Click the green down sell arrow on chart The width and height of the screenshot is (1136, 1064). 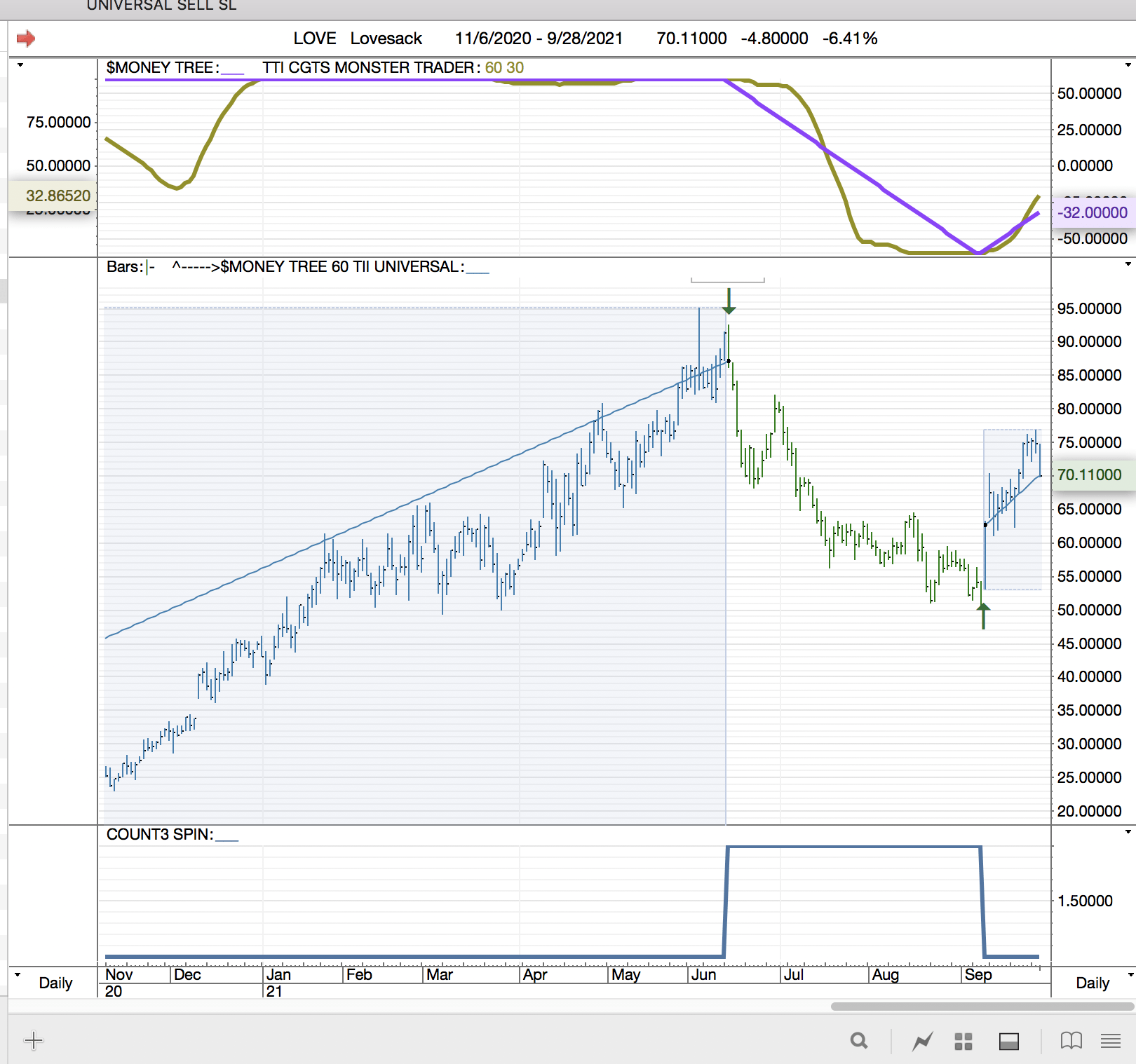click(x=729, y=301)
